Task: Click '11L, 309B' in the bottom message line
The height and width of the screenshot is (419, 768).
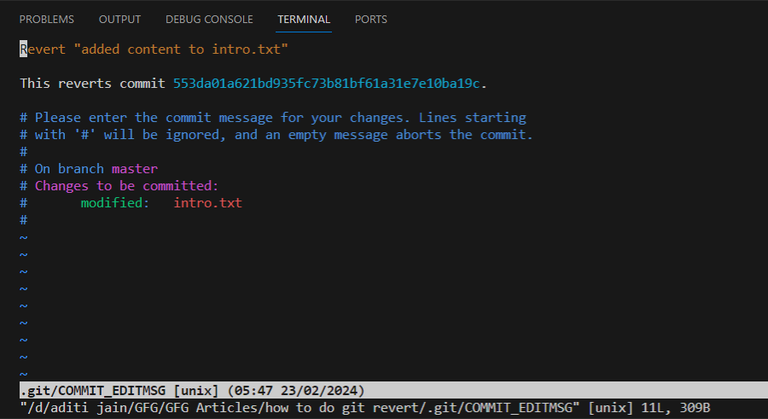Action: [675, 408]
